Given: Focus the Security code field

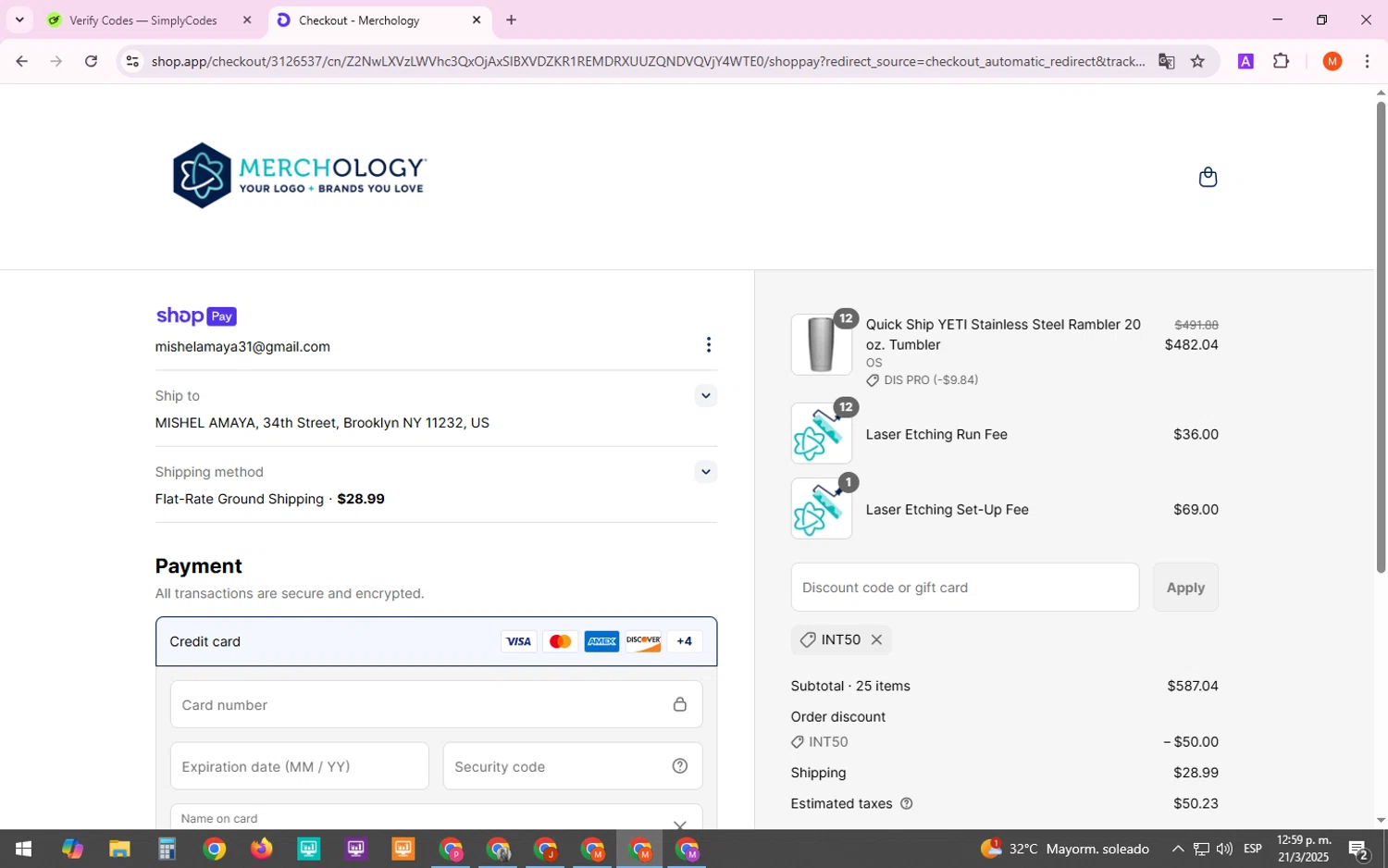Looking at the screenshot, I should 572,766.
